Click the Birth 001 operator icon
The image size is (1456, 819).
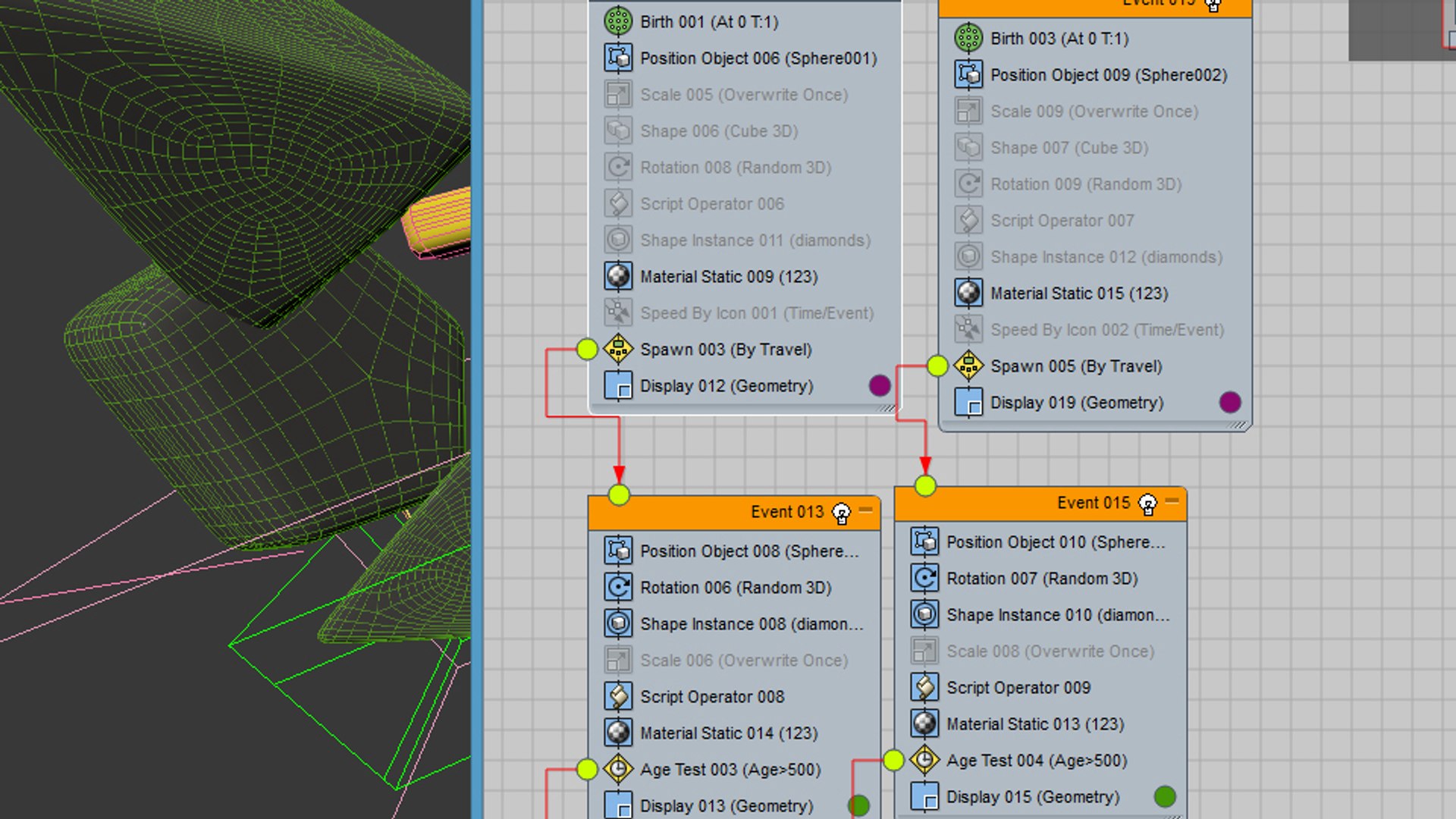[x=618, y=21]
